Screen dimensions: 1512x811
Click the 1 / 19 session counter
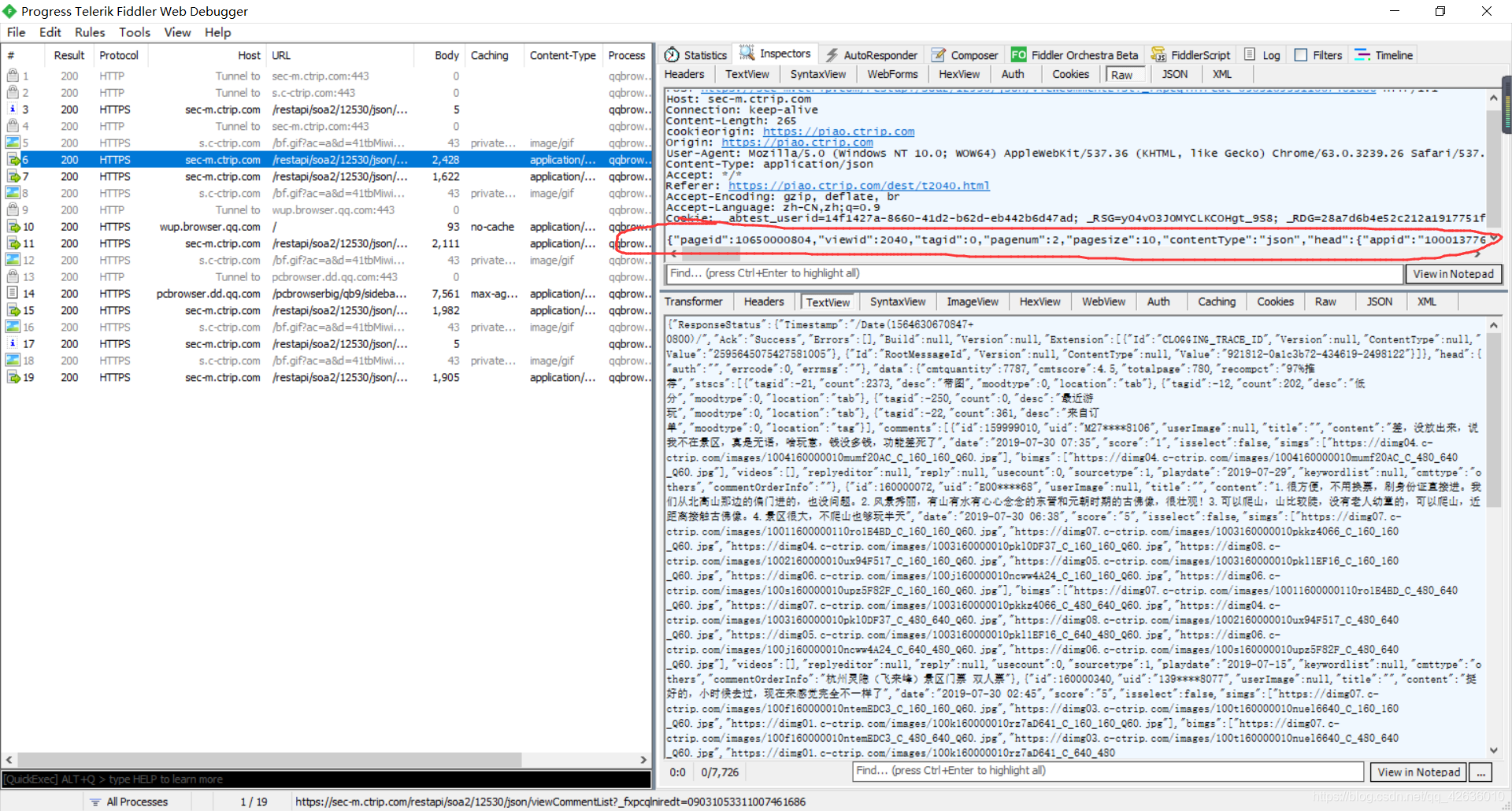[x=254, y=802]
